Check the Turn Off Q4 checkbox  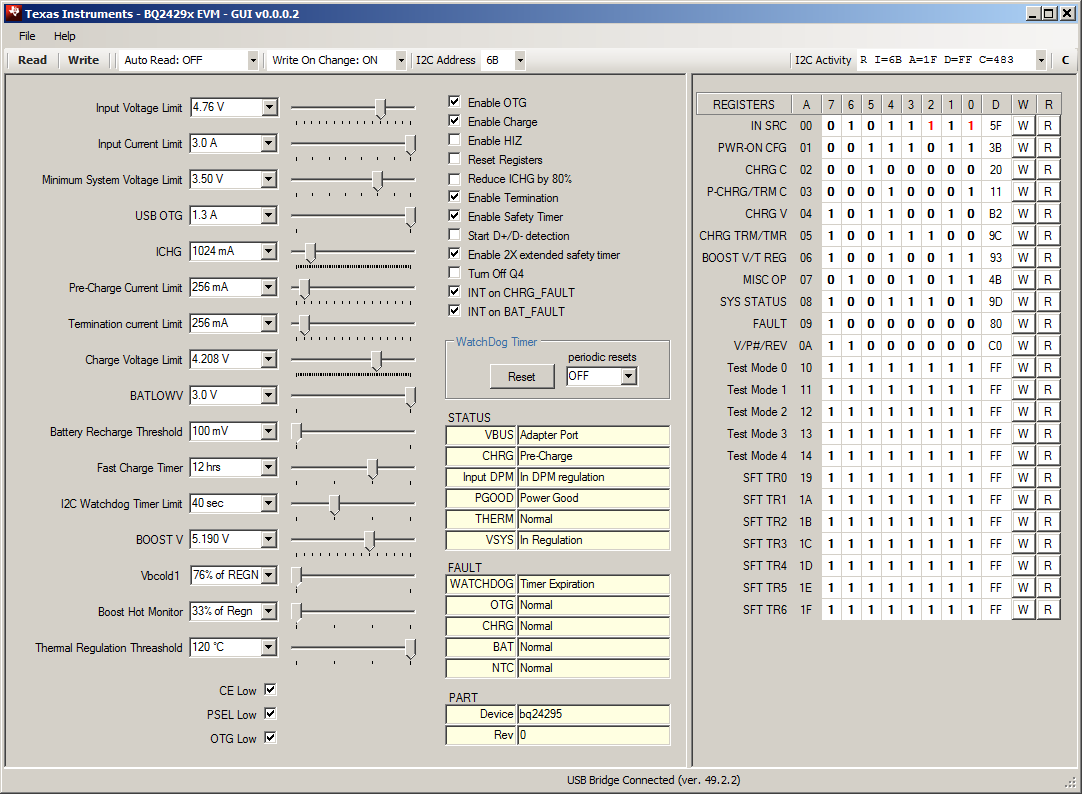pyautogui.click(x=454, y=273)
